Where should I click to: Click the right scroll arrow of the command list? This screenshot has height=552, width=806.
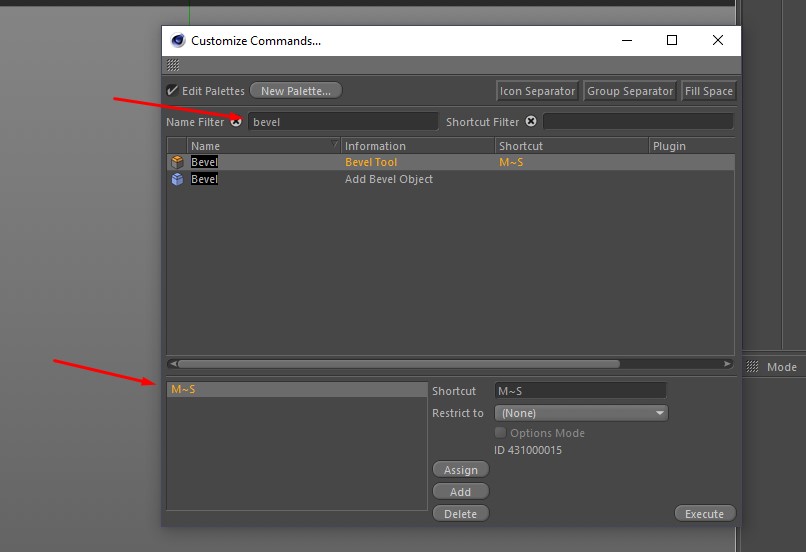tap(727, 364)
